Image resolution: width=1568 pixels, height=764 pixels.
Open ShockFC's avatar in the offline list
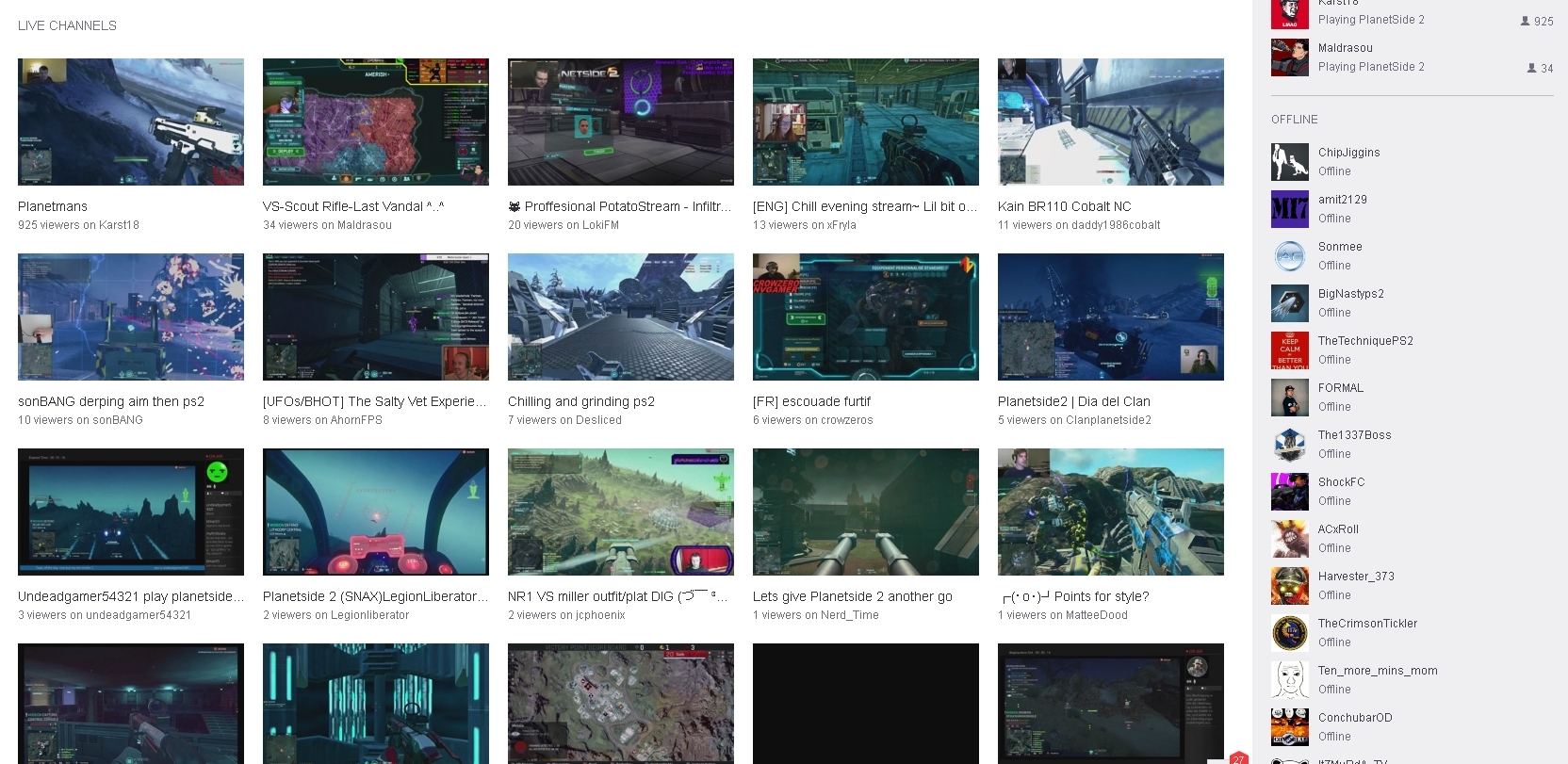pos(1290,492)
